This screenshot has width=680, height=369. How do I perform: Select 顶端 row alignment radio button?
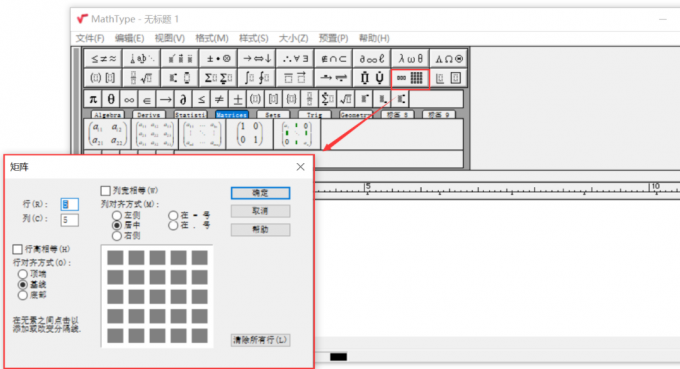[x=23, y=274]
